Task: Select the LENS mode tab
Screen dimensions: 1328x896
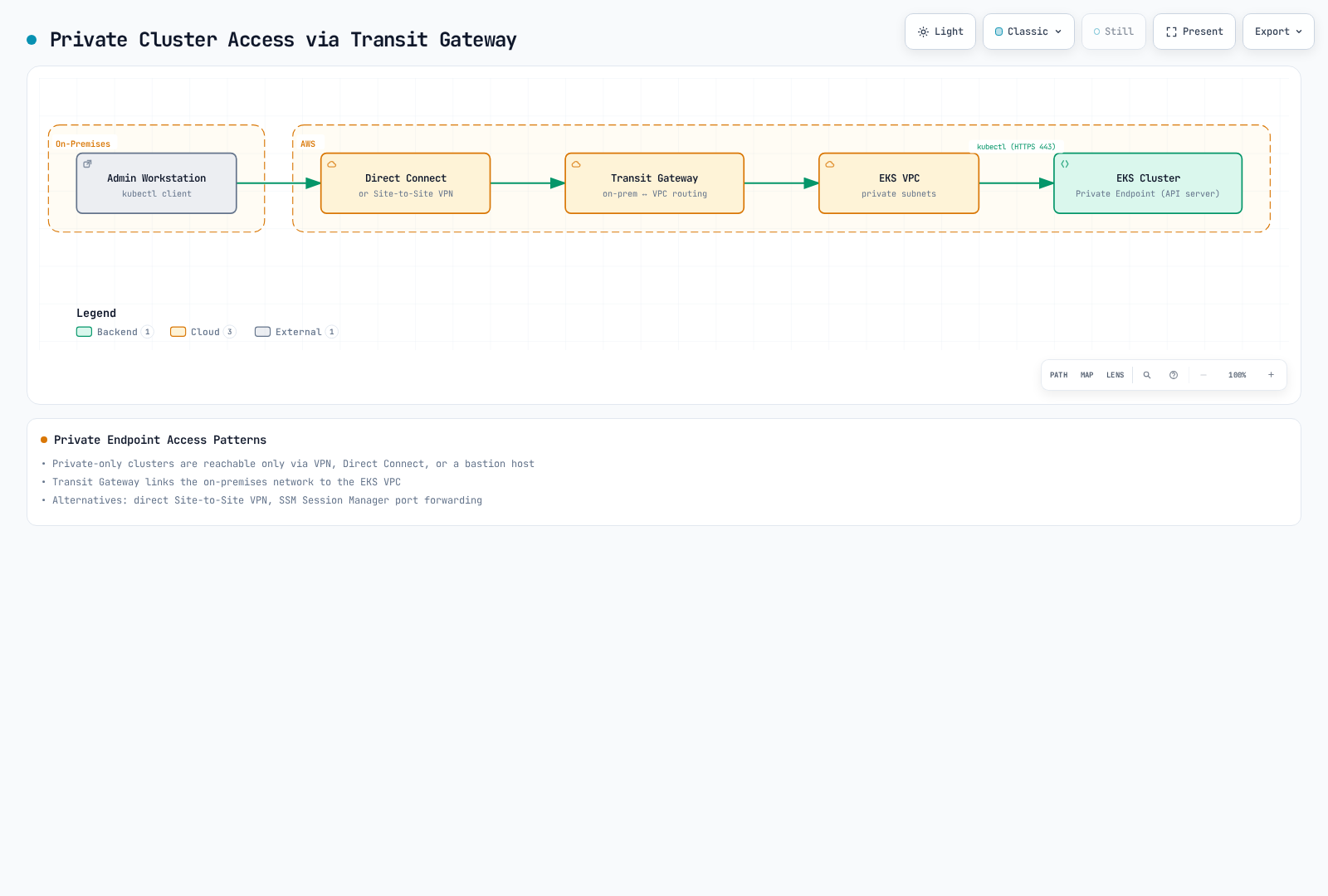Action: [x=1115, y=375]
